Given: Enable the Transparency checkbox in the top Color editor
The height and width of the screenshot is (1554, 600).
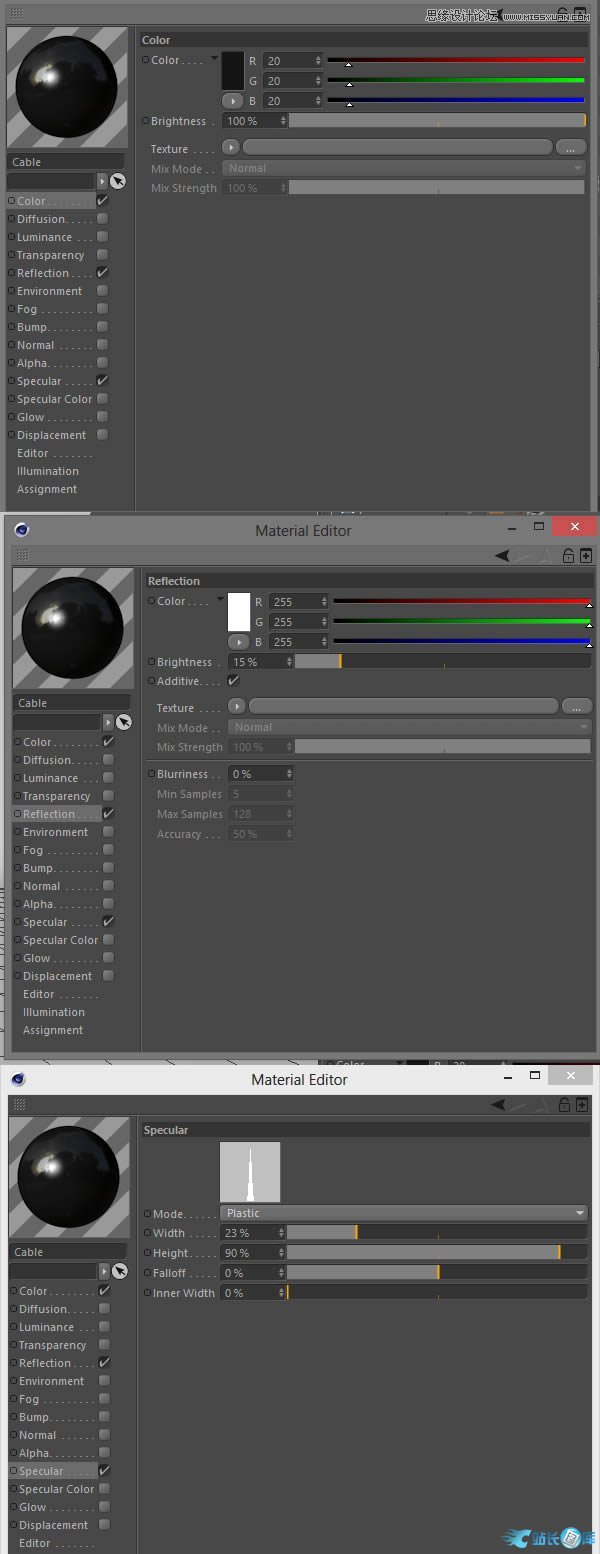Looking at the screenshot, I should click(102, 255).
